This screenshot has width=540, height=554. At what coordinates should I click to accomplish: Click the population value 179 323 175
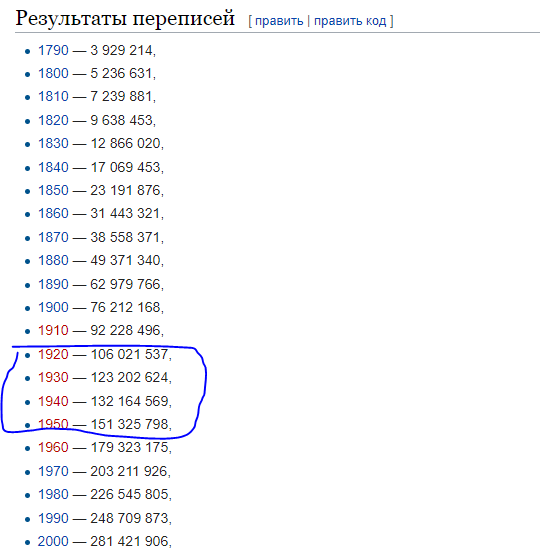coord(129,447)
